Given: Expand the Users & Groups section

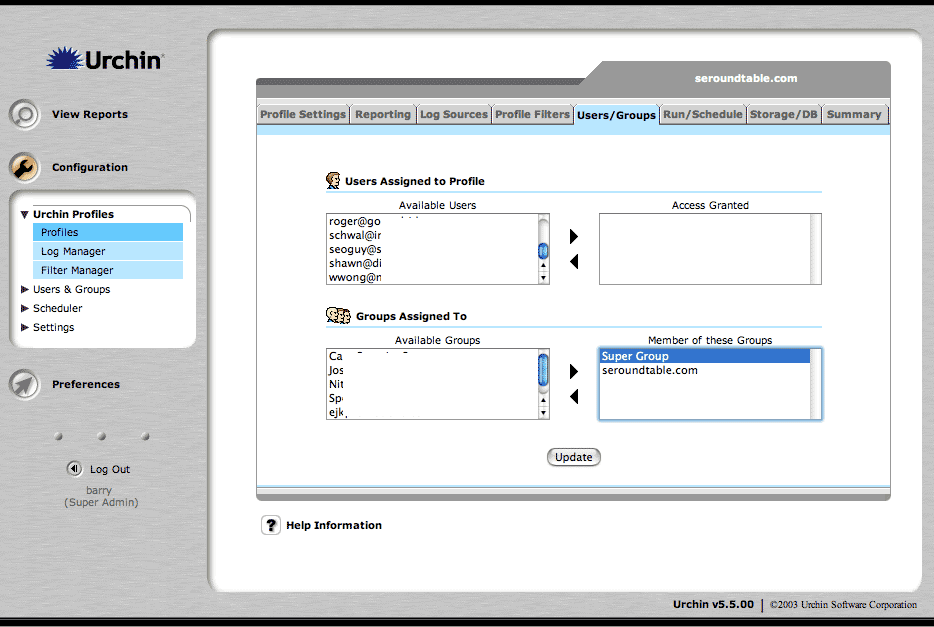Looking at the screenshot, I should 24,289.
